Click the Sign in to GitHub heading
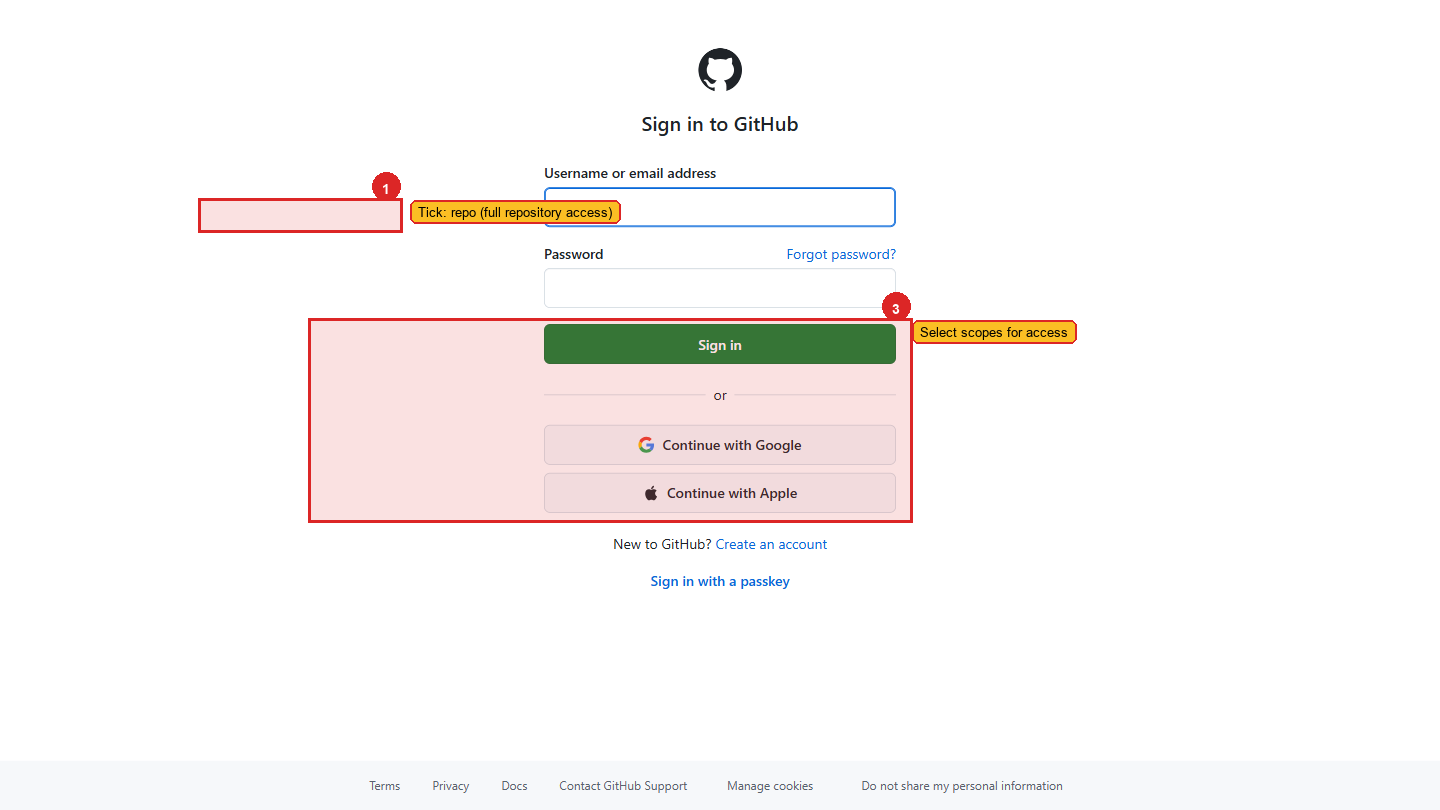The image size is (1440, 810). click(720, 125)
